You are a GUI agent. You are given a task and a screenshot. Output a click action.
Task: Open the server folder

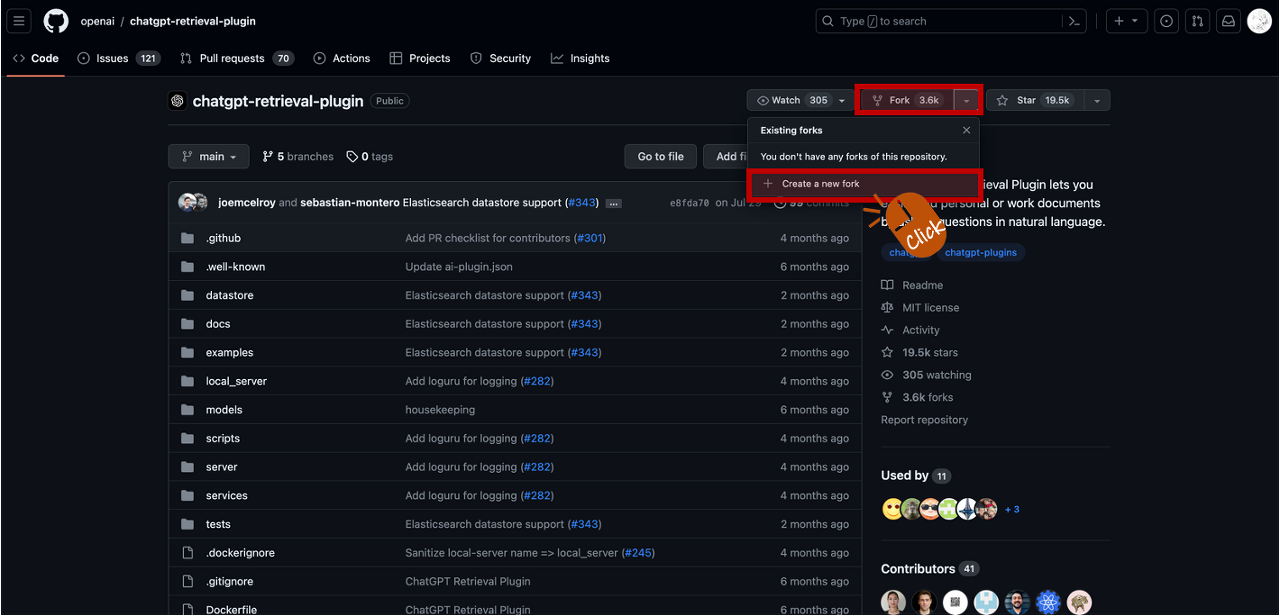(x=221, y=467)
